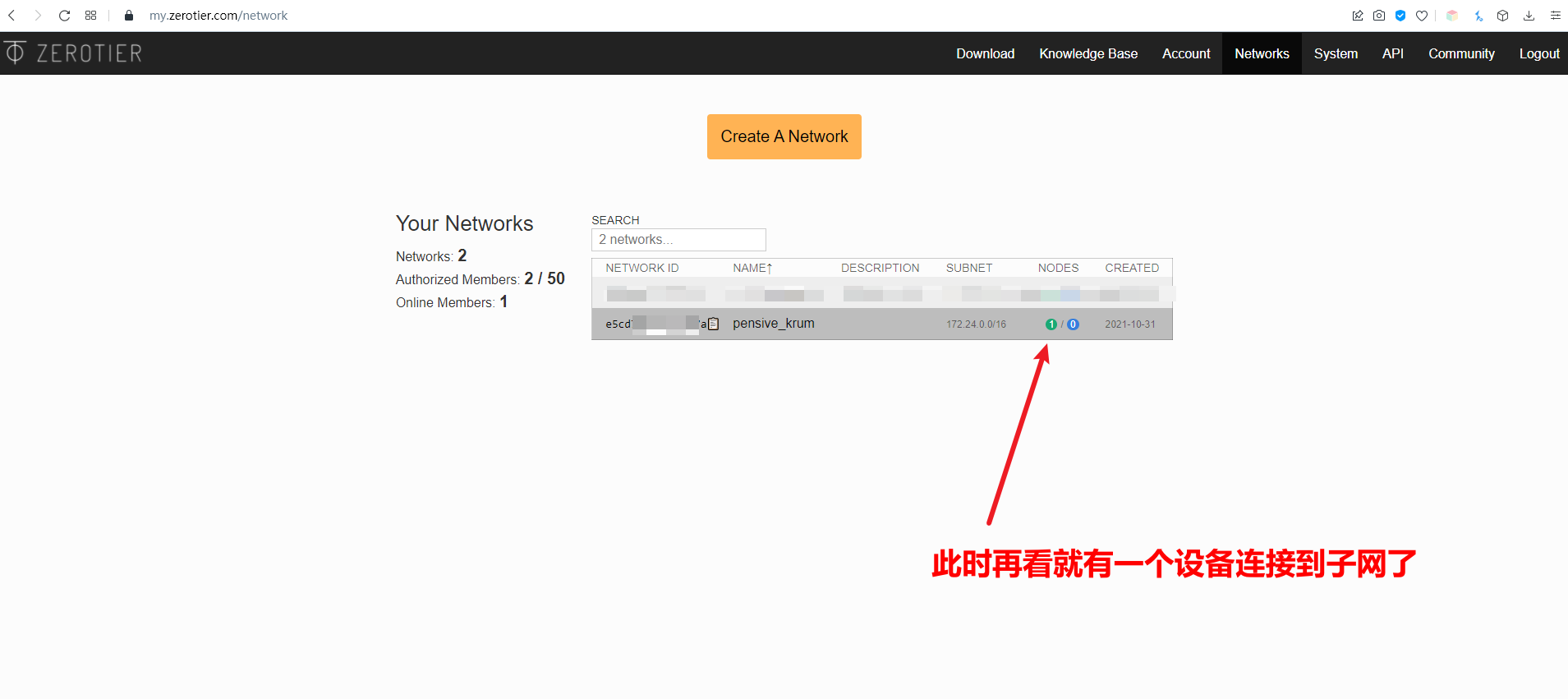
Task: Sort by the NAME column header
Action: 752,268
